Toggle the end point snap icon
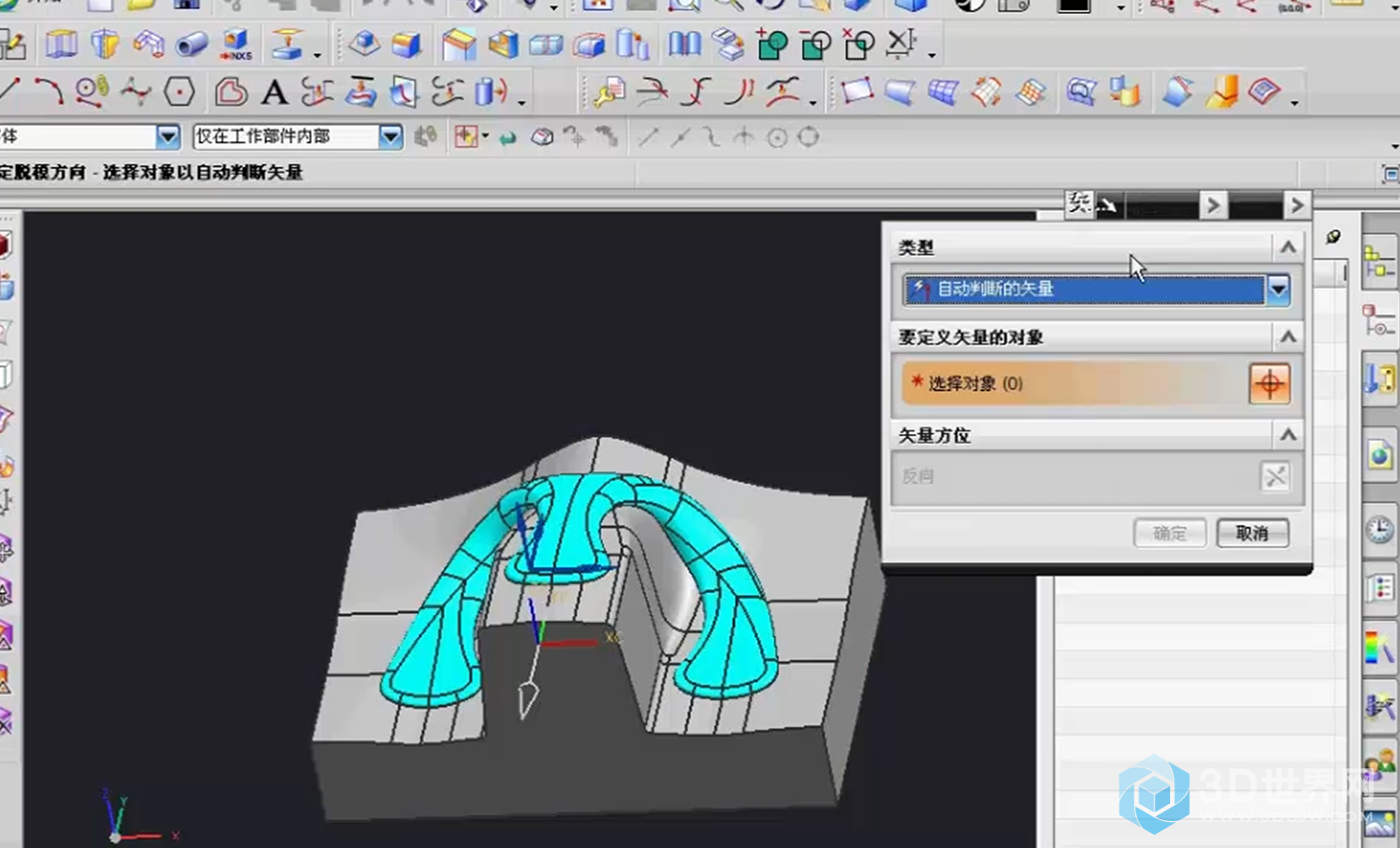1400x848 pixels. pyautogui.click(x=648, y=137)
